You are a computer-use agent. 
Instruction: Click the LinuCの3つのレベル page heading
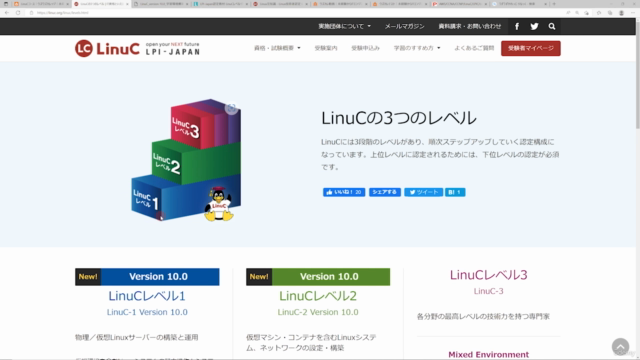[x=398, y=118]
